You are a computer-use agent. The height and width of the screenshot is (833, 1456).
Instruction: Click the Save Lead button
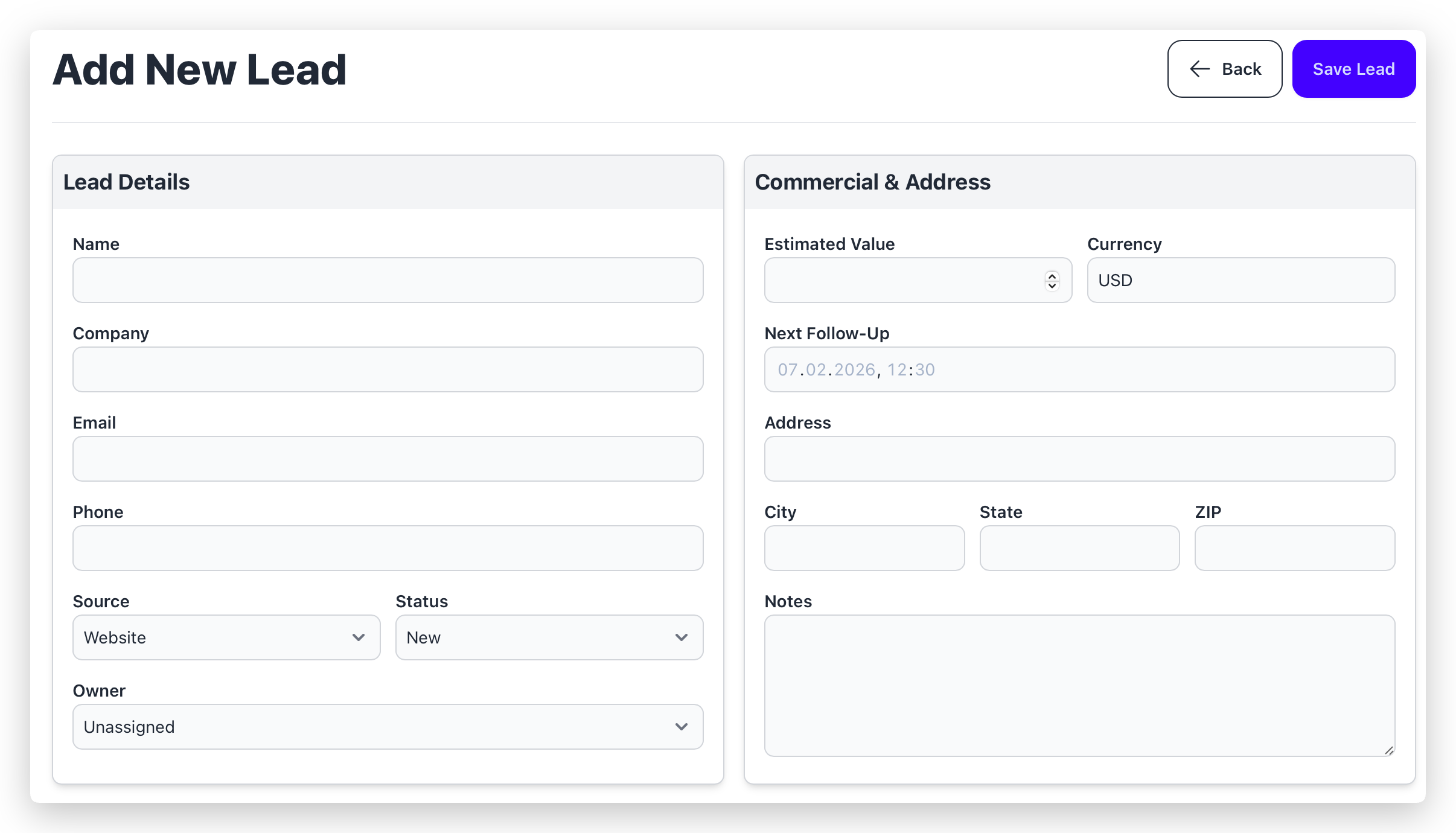(x=1353, y=69)
